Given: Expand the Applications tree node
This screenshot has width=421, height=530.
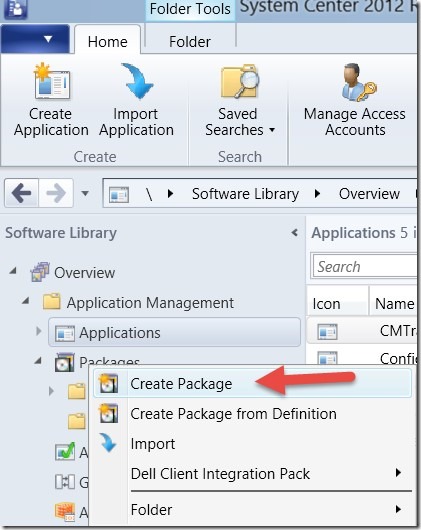Looking at the screenshot, I should 39,331.
